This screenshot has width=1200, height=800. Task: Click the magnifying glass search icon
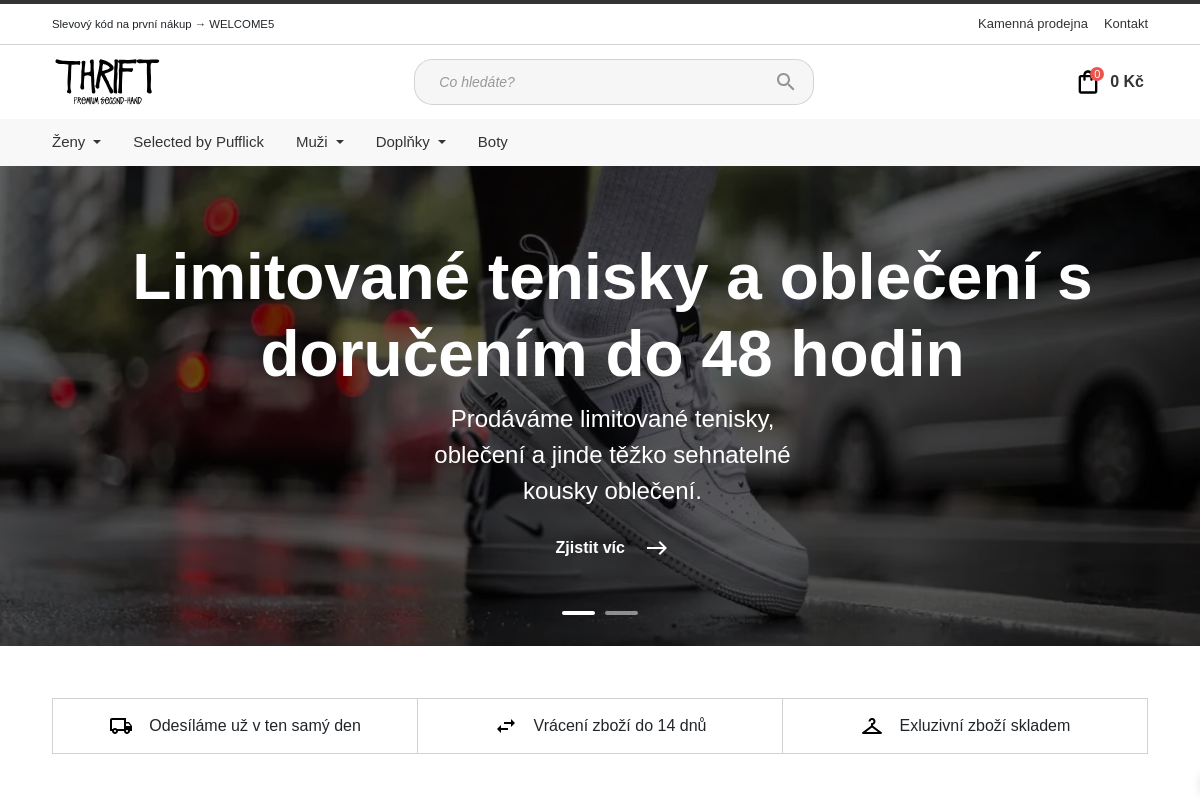click(786, 82)
